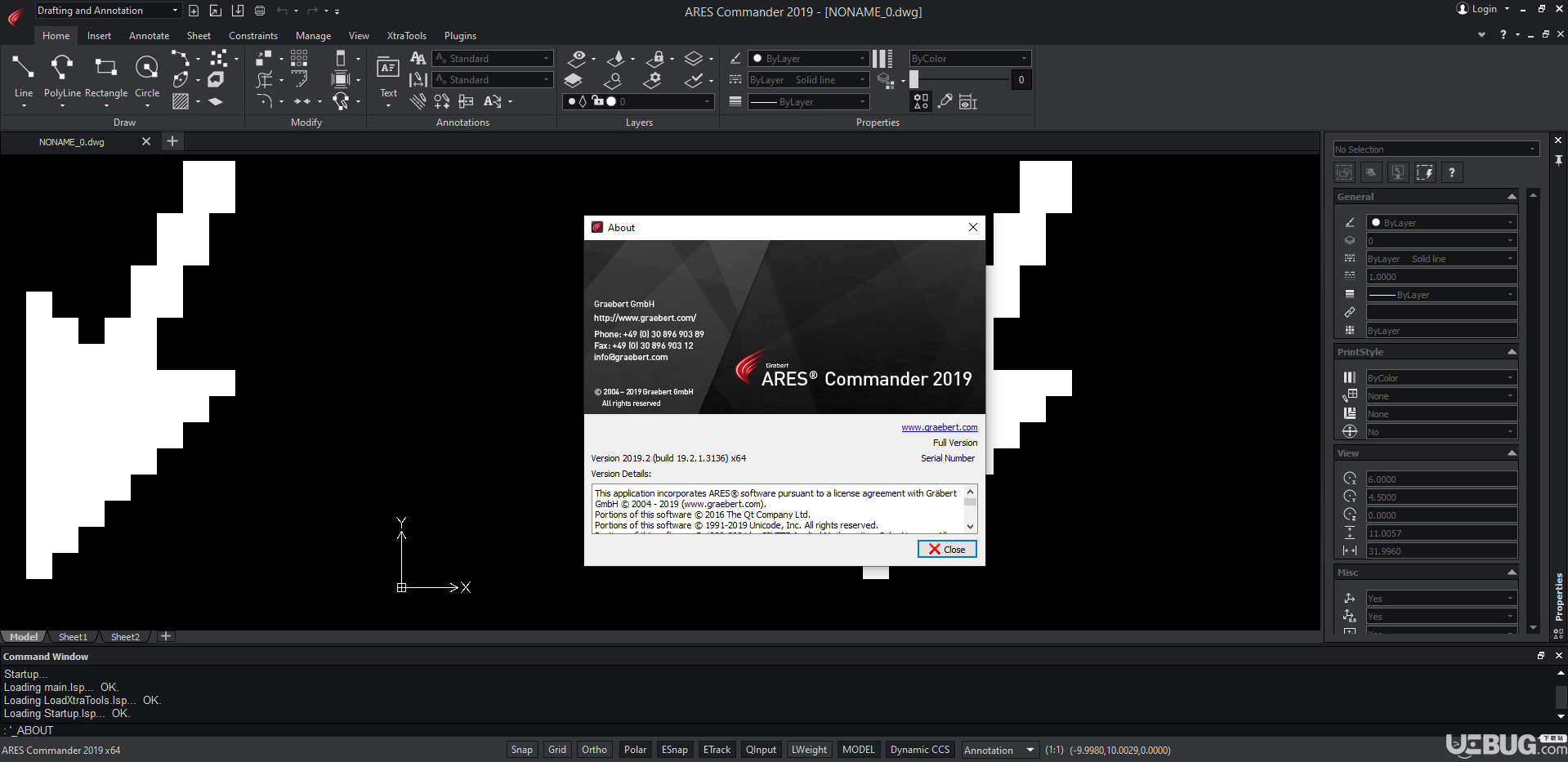The width and height of the screenshot is (1568, 762).
Task: Open the Insert ribbon tab
Action: (99, 36)
